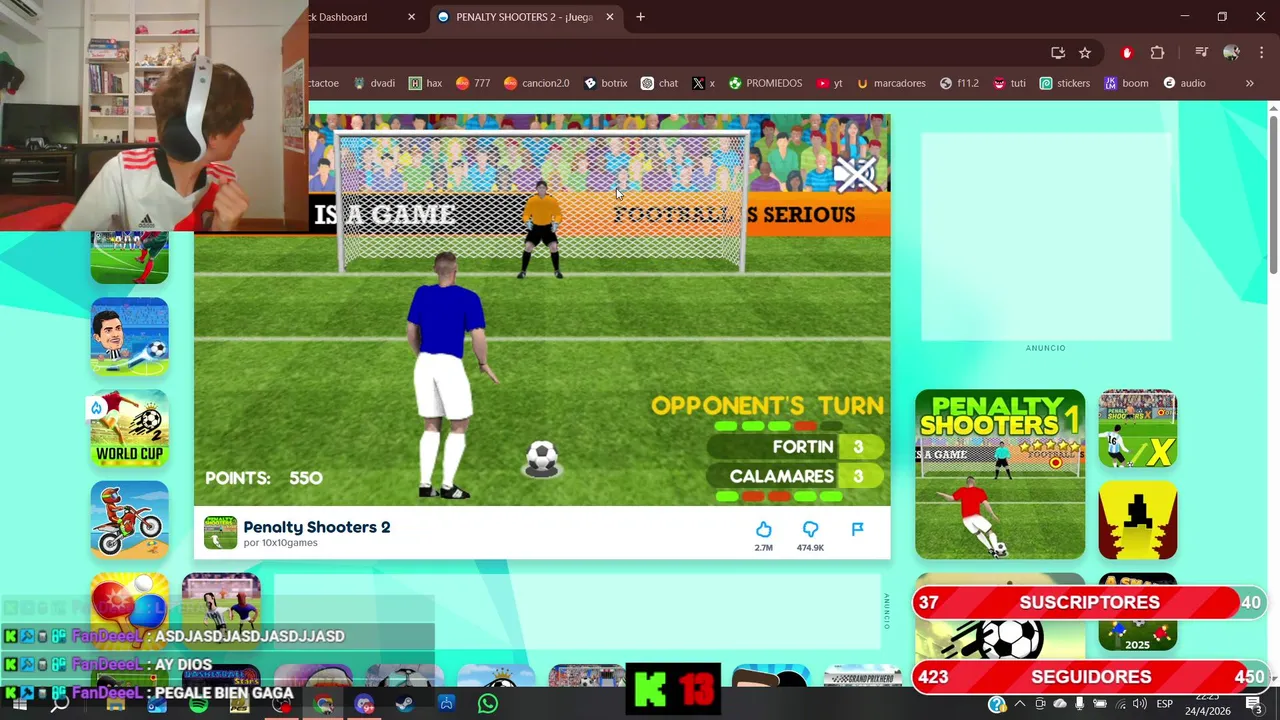Image resolution: width=1280 pixels, height=720 pixels.
Task: Open the big-head soccer game thumbnail in sidebar
Action: (x=129, y=336)
